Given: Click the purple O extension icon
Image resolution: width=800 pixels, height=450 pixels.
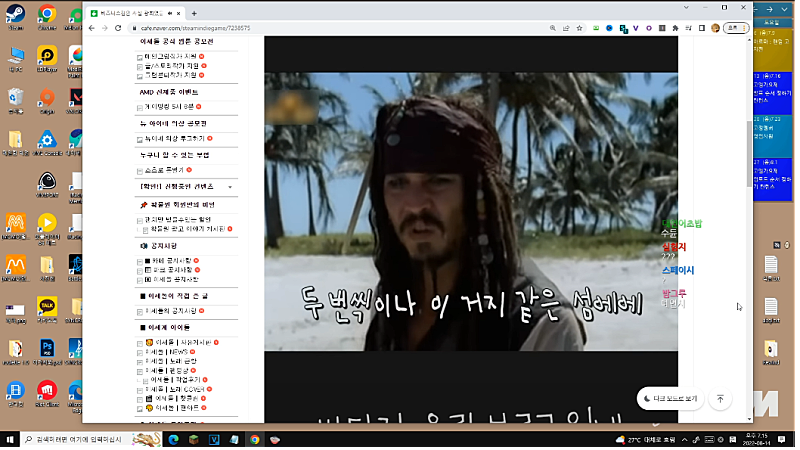Looking at the screenshot, I should tap(649, 28).
